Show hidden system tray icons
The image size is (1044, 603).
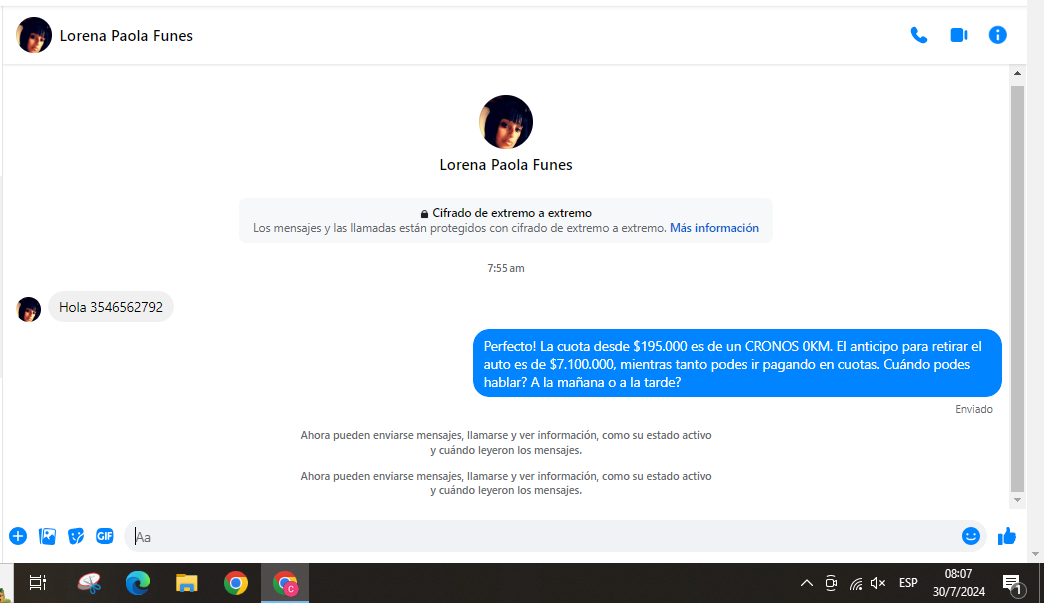(807, 583)
